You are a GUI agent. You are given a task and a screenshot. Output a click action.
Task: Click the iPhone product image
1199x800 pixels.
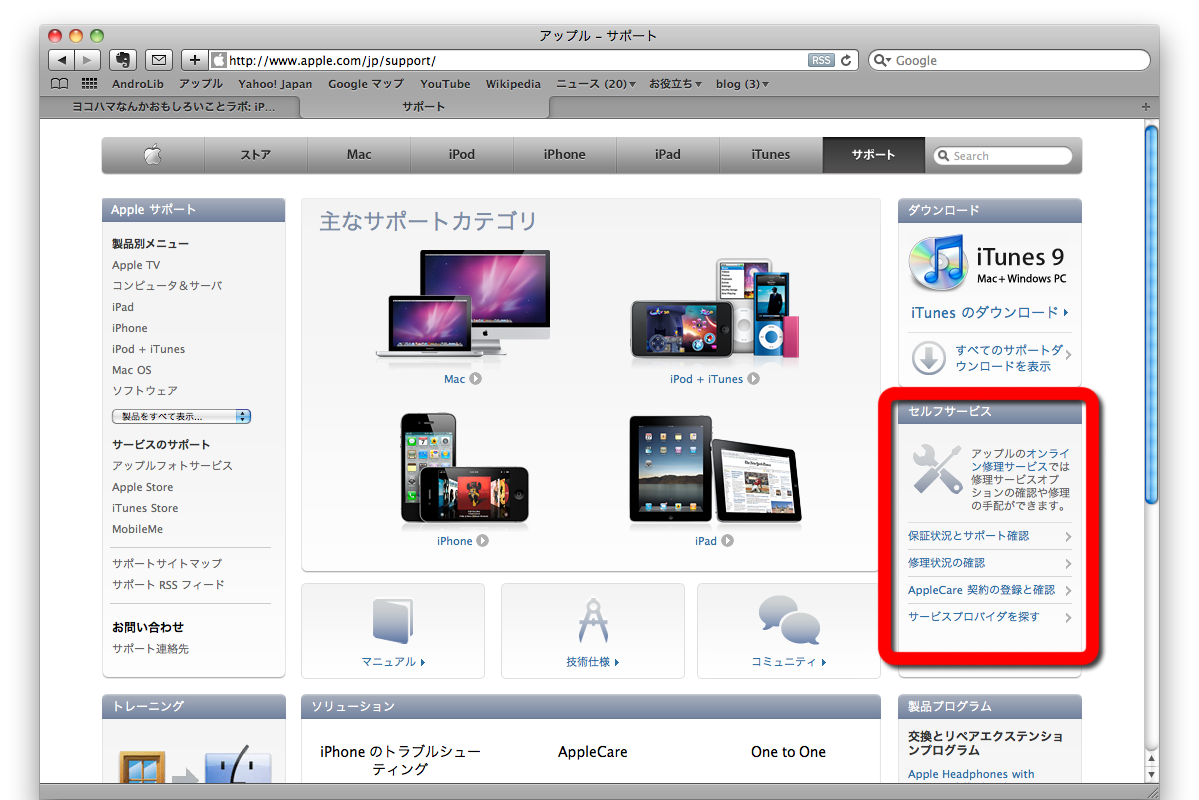pos(464,469)
